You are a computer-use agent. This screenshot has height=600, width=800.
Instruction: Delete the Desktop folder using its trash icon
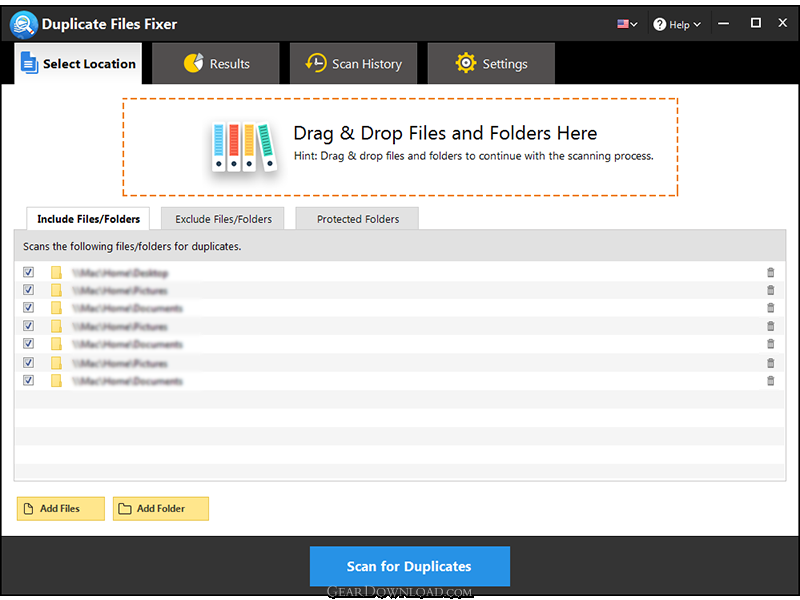[770, 272]
